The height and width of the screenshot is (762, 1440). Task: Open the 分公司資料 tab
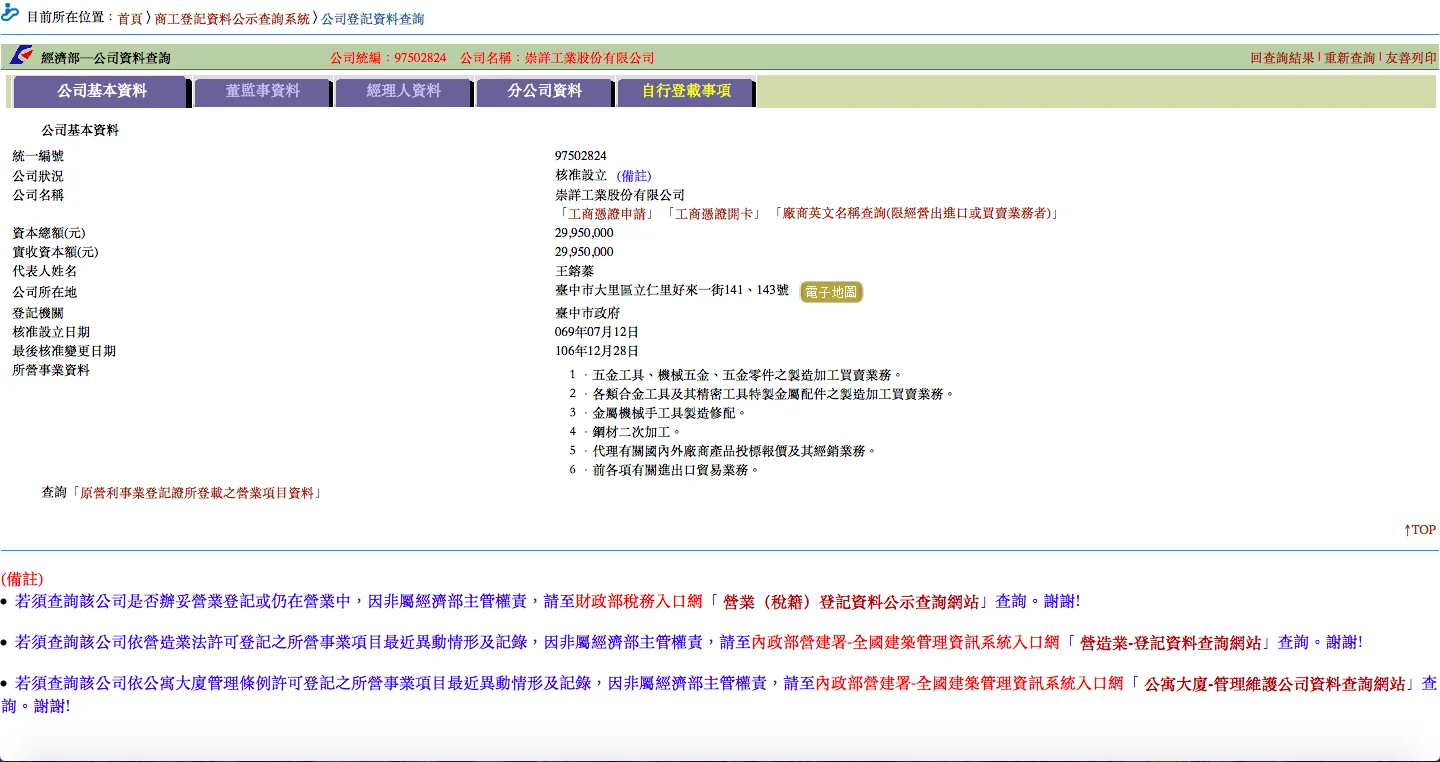pyautogui.click(x=544, y=91)
